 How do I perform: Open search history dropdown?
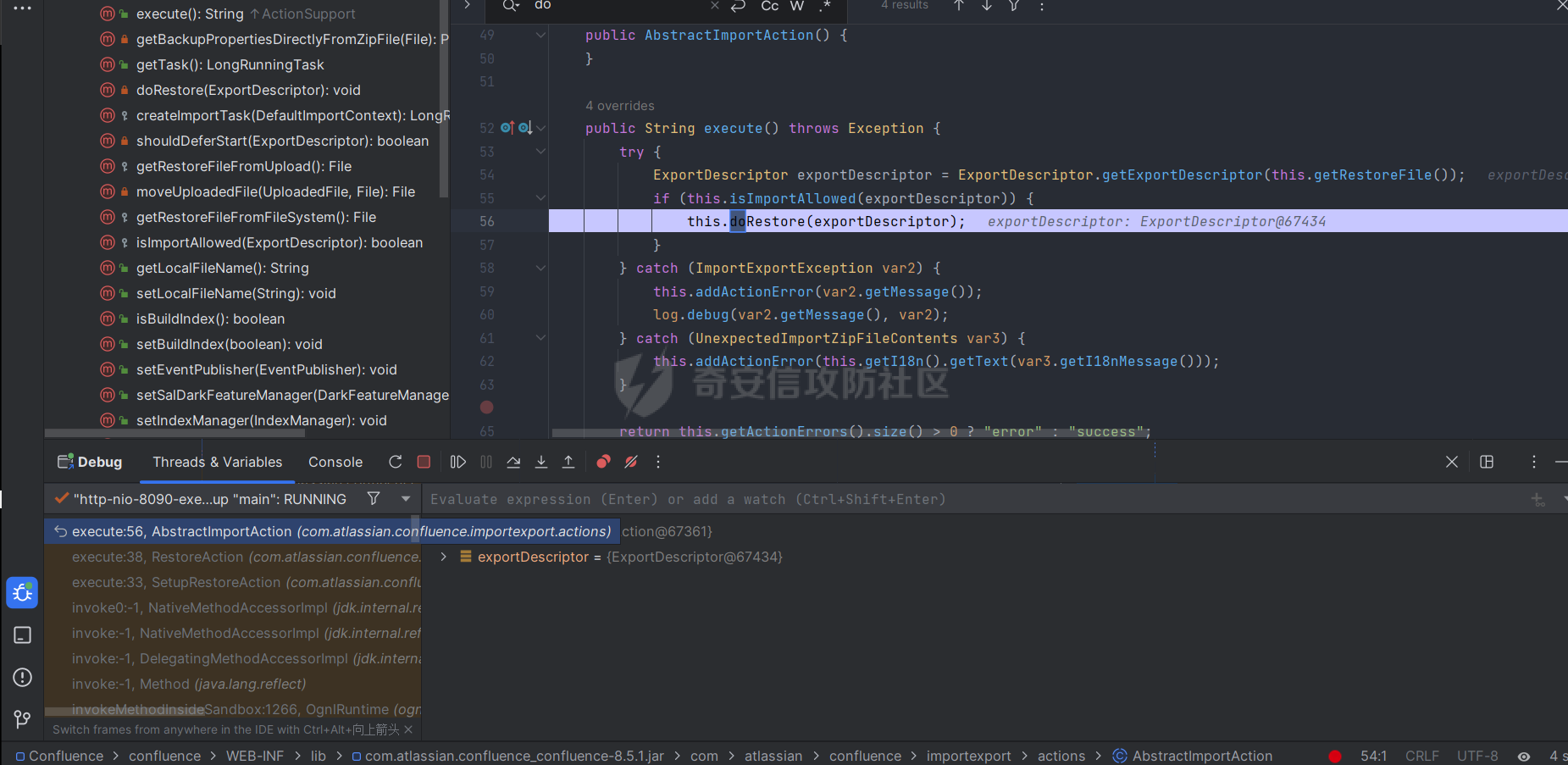pos(511,6)
